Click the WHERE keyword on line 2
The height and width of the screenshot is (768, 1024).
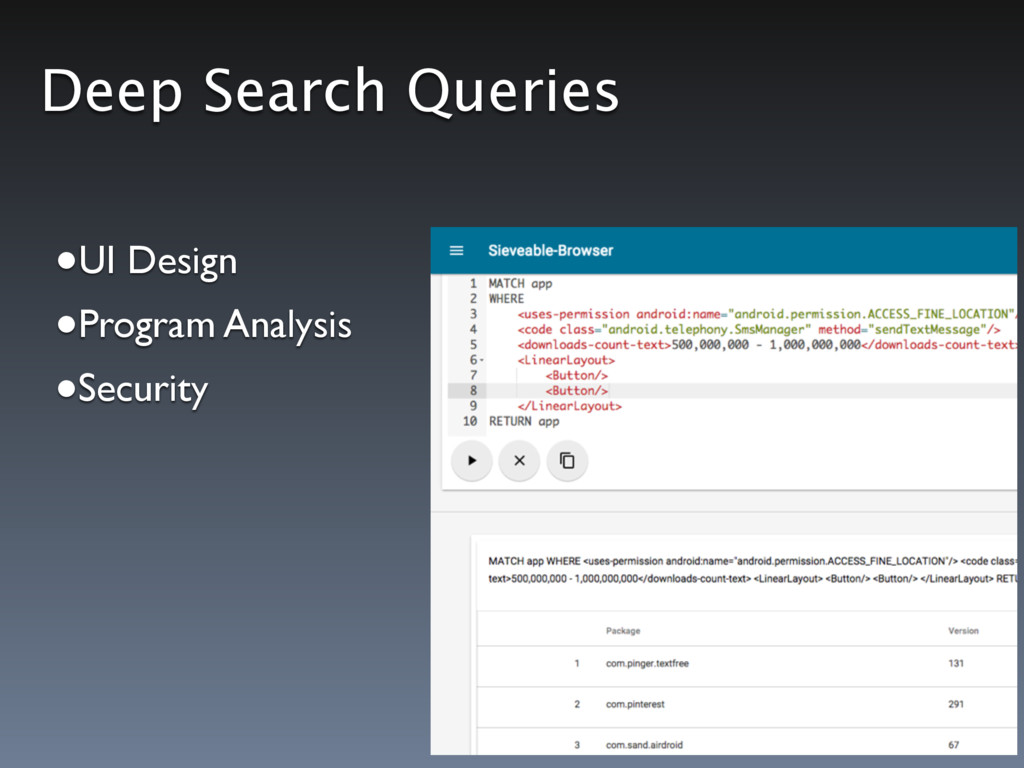pyautogui.click(x=506, y=298)
